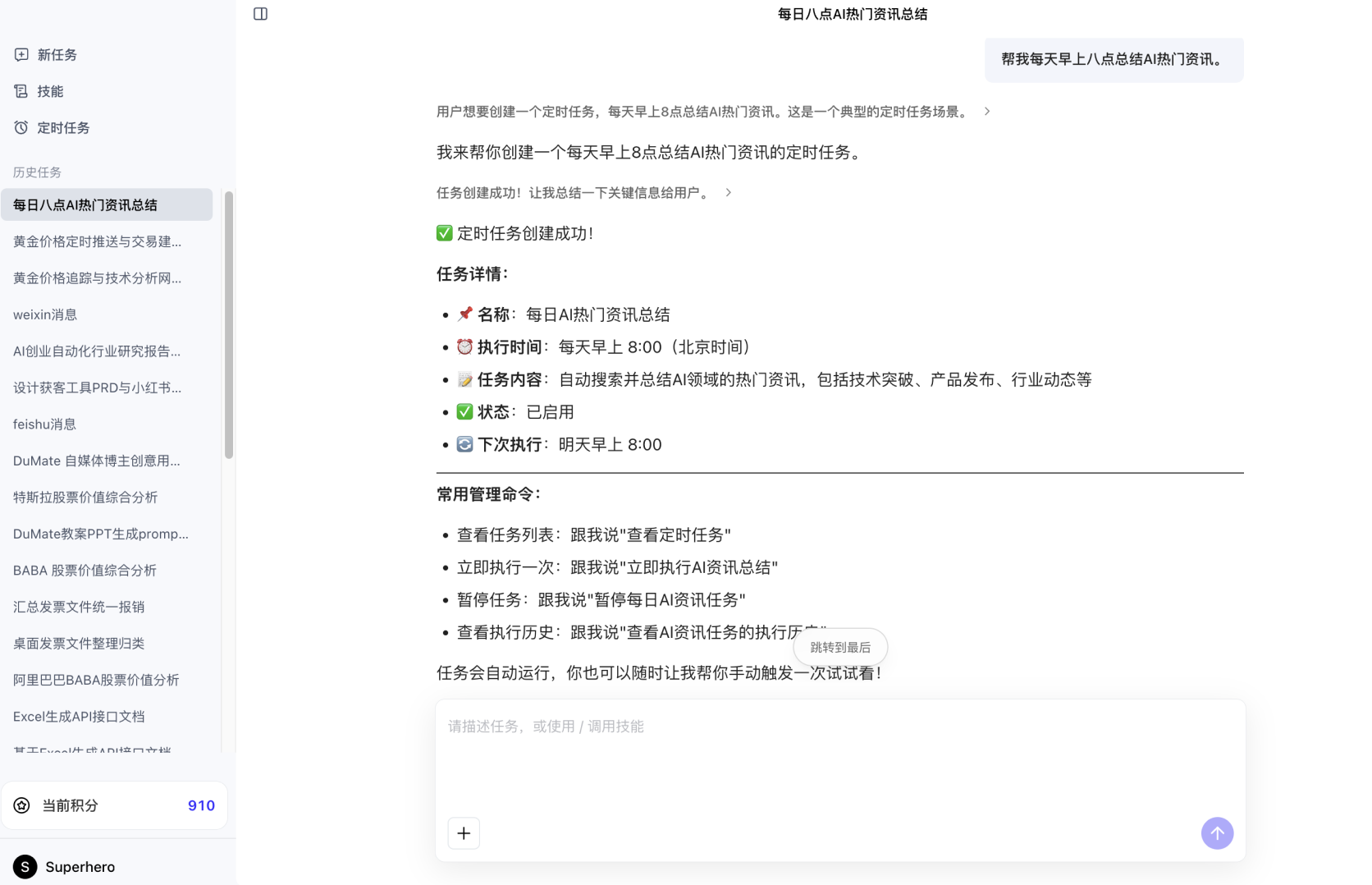Viewport: 1372px width, 885px height.
Task: Open history item DuMate教案PPT生成prompt
Action: [x=100, y=533]
